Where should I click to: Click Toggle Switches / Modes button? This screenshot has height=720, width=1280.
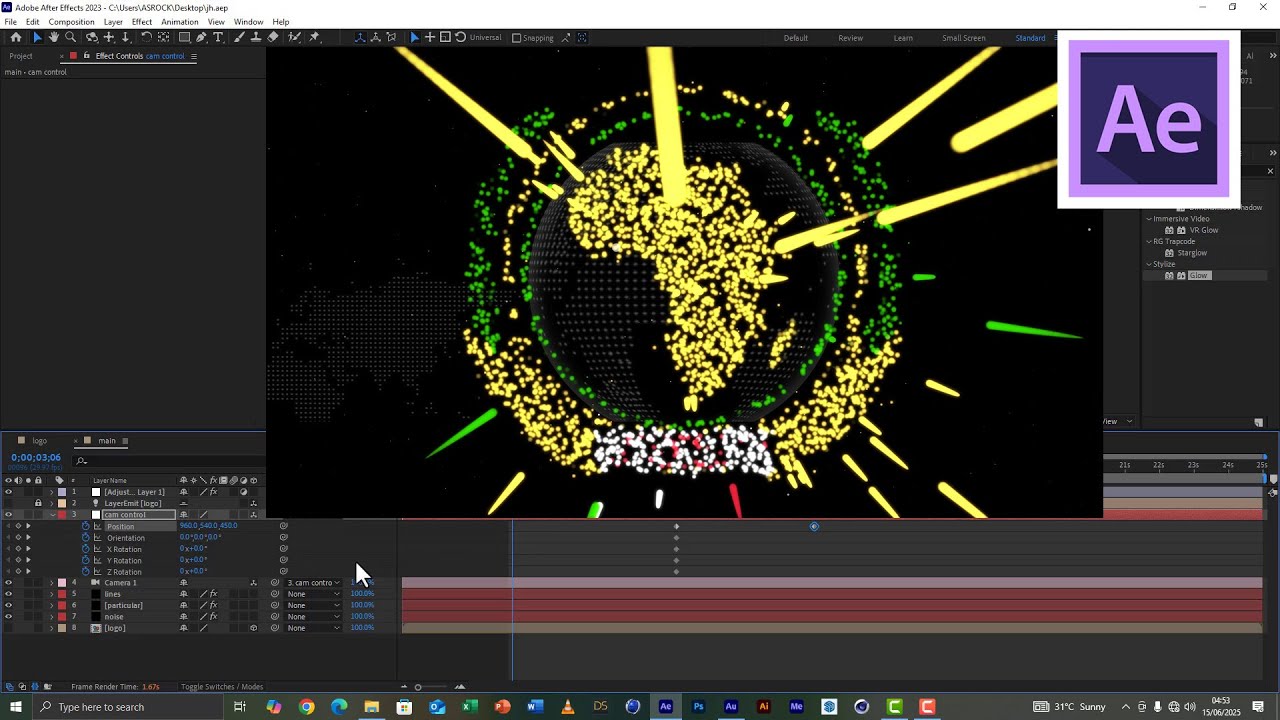(x=222, y=687)
